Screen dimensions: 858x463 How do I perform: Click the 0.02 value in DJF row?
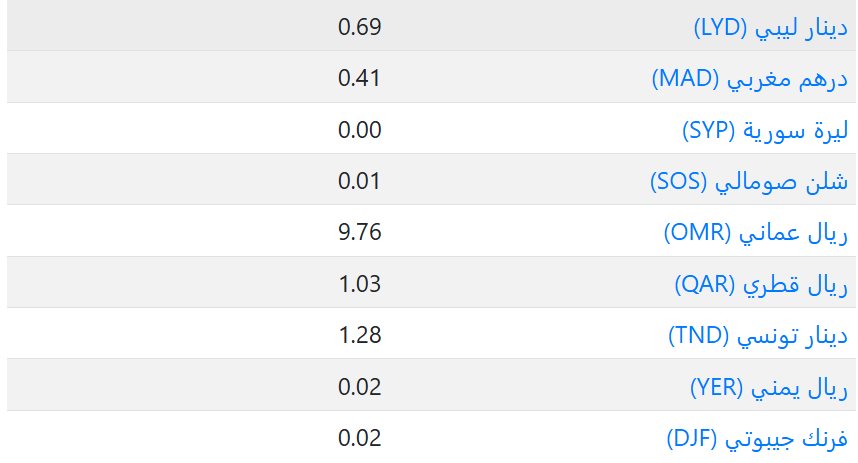pos(360,438)
